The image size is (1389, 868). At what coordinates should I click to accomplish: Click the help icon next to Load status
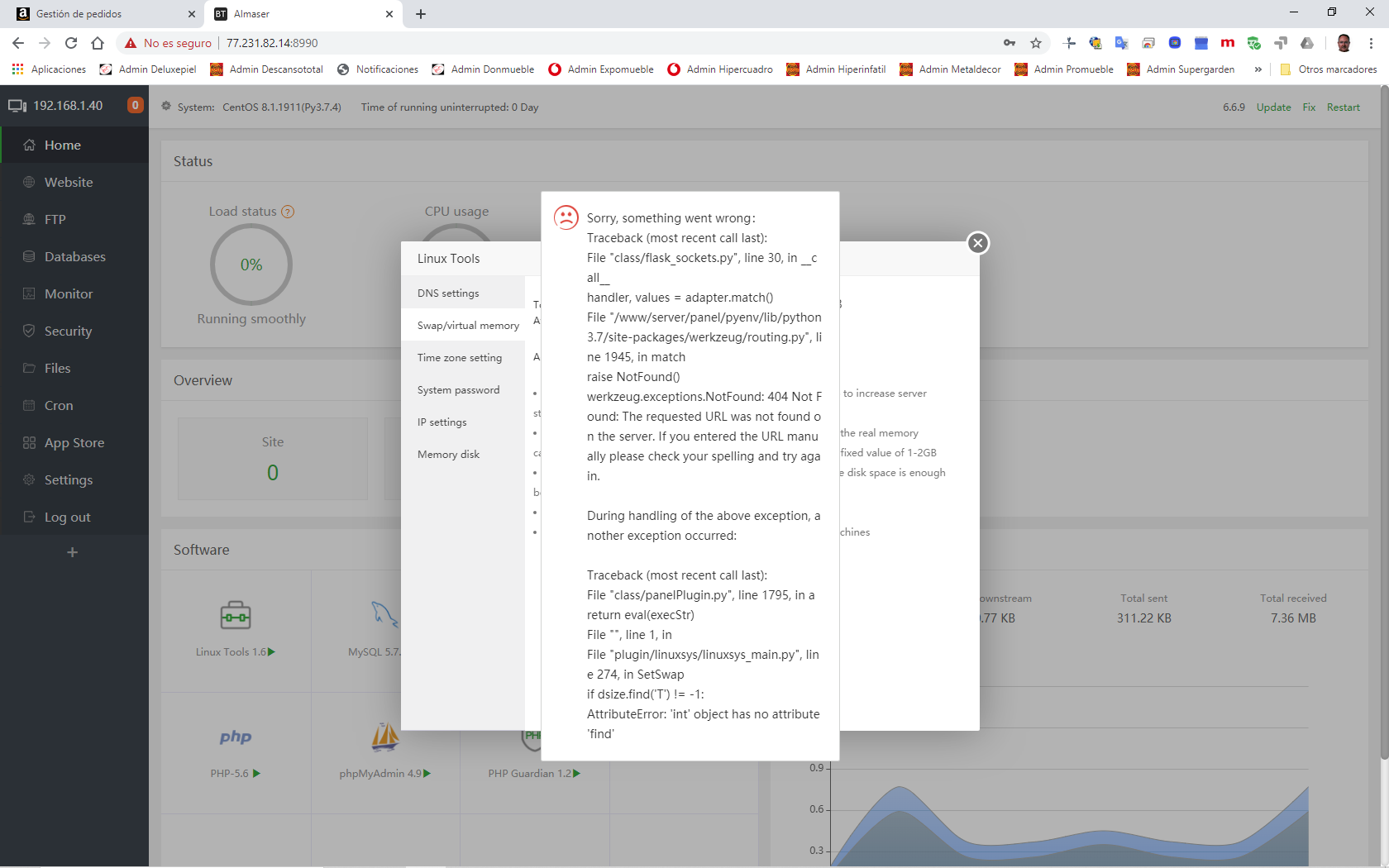[288, 212]
